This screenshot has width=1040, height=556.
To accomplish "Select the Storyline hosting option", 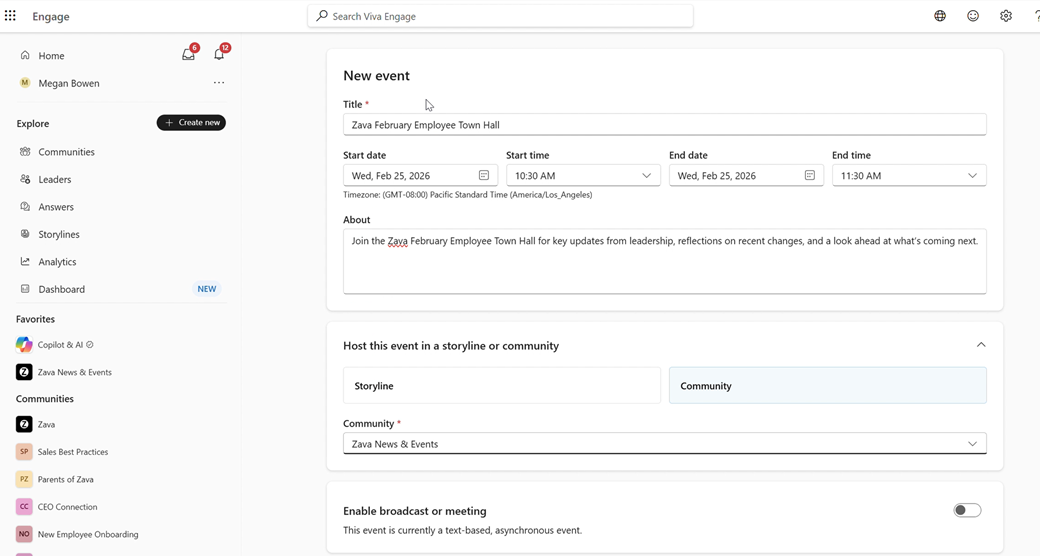I will (501, 386).
